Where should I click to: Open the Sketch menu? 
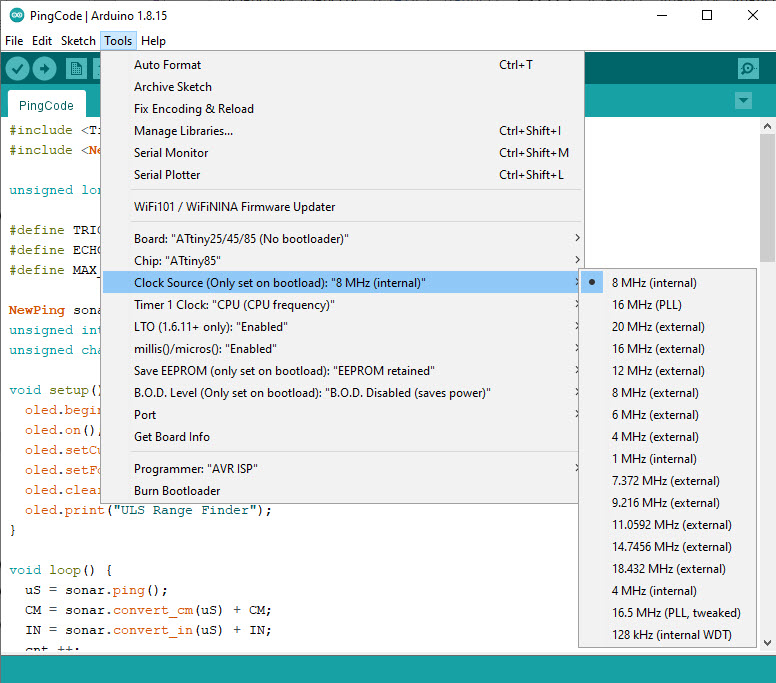coord(78,41)
